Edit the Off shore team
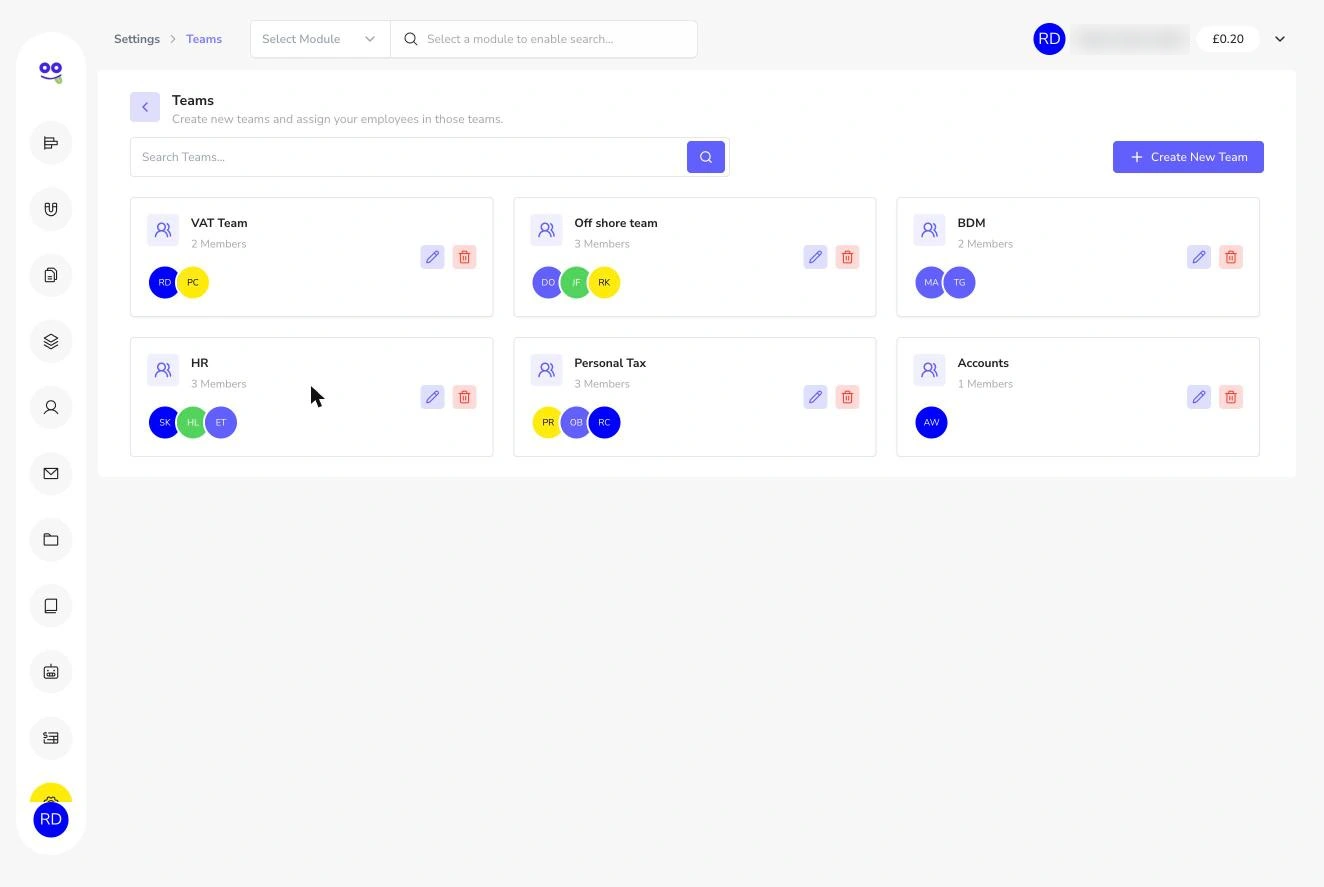The height and width of the screenshot is (887, 1324). pos(815,257)
